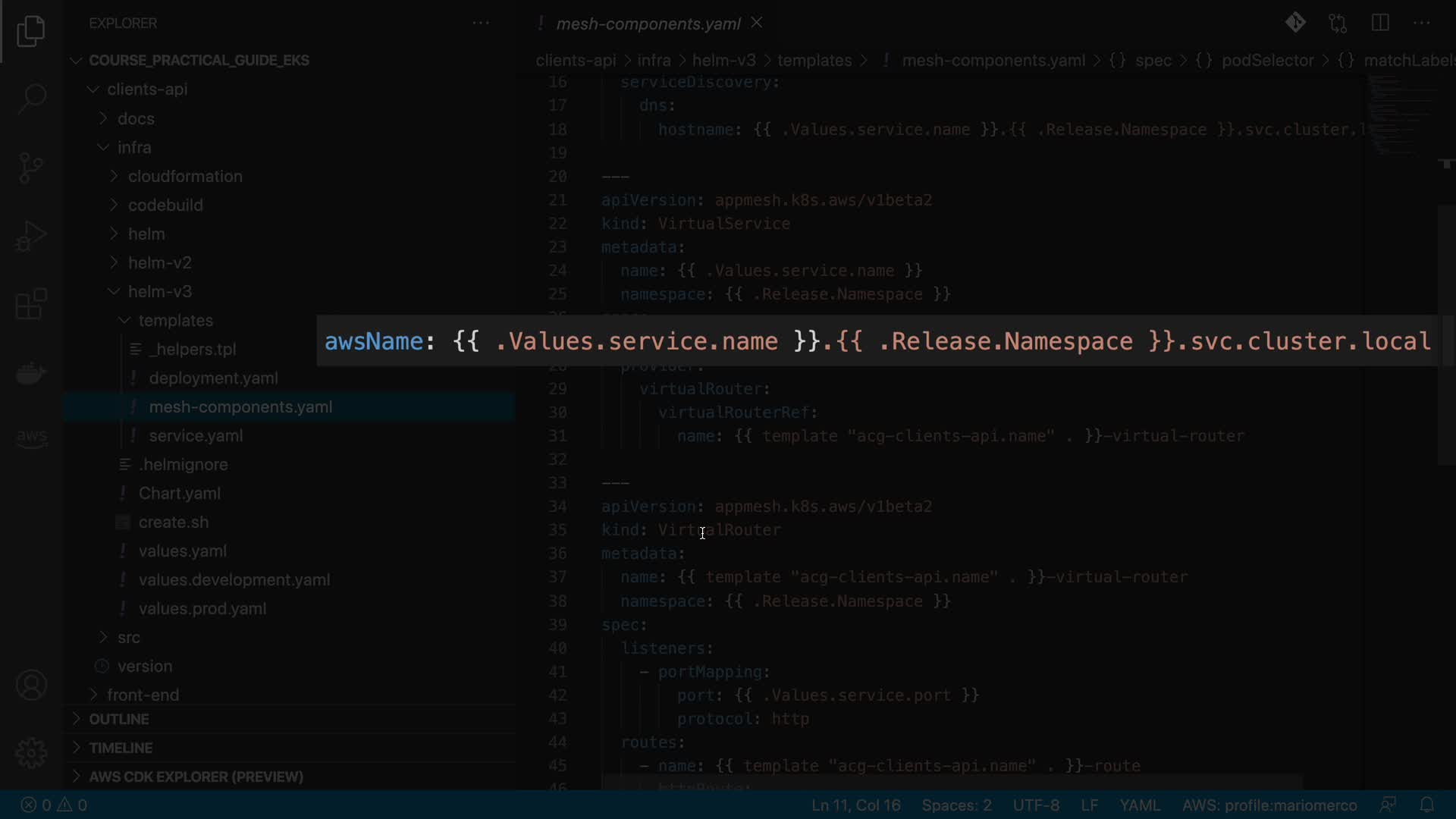Screen dimensions: 1456x819
Task: Open the Extensions view
Action: pyautogui.click(x=31, y=304)
